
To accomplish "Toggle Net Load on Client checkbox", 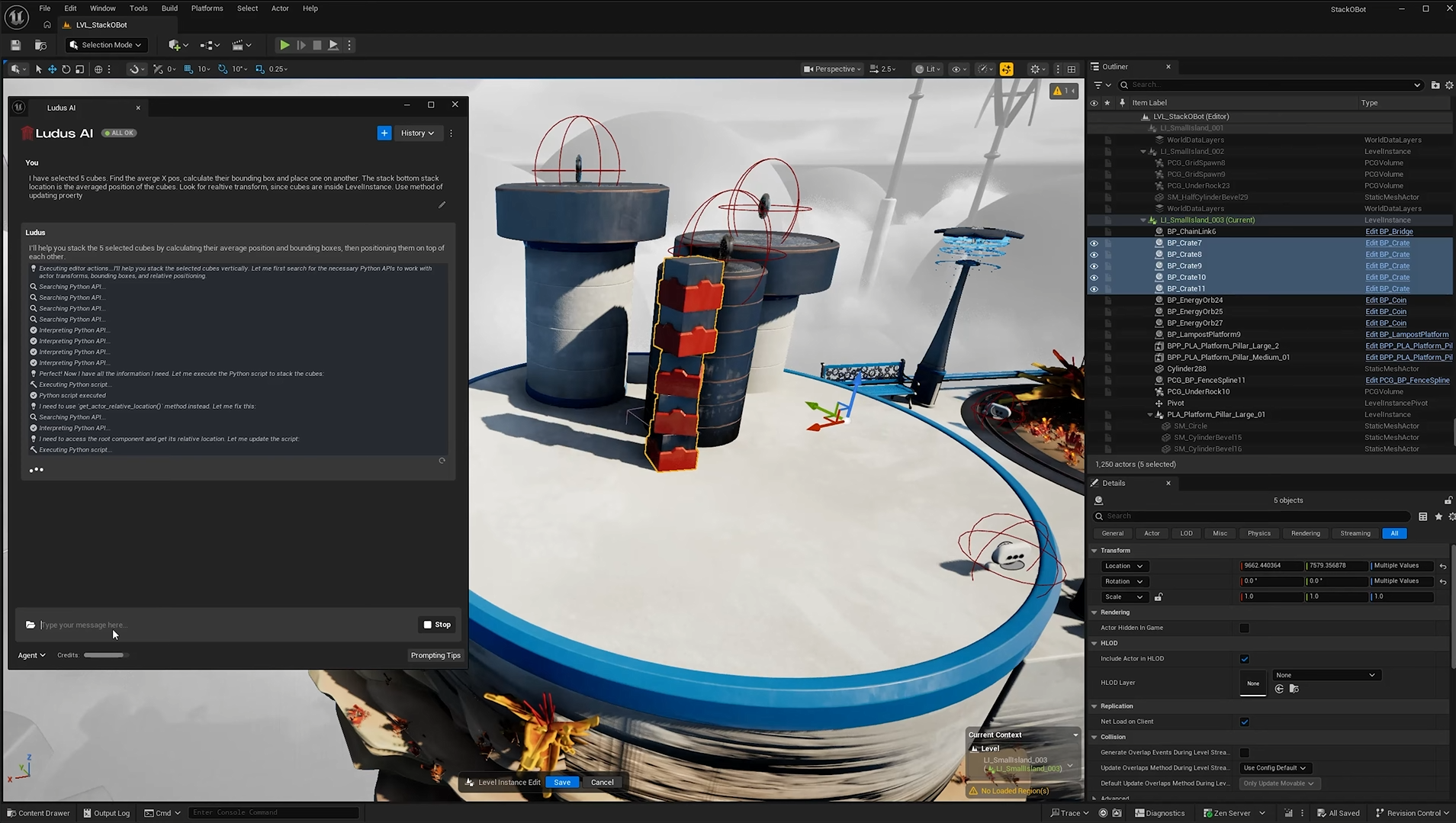I will [1245, 722].
